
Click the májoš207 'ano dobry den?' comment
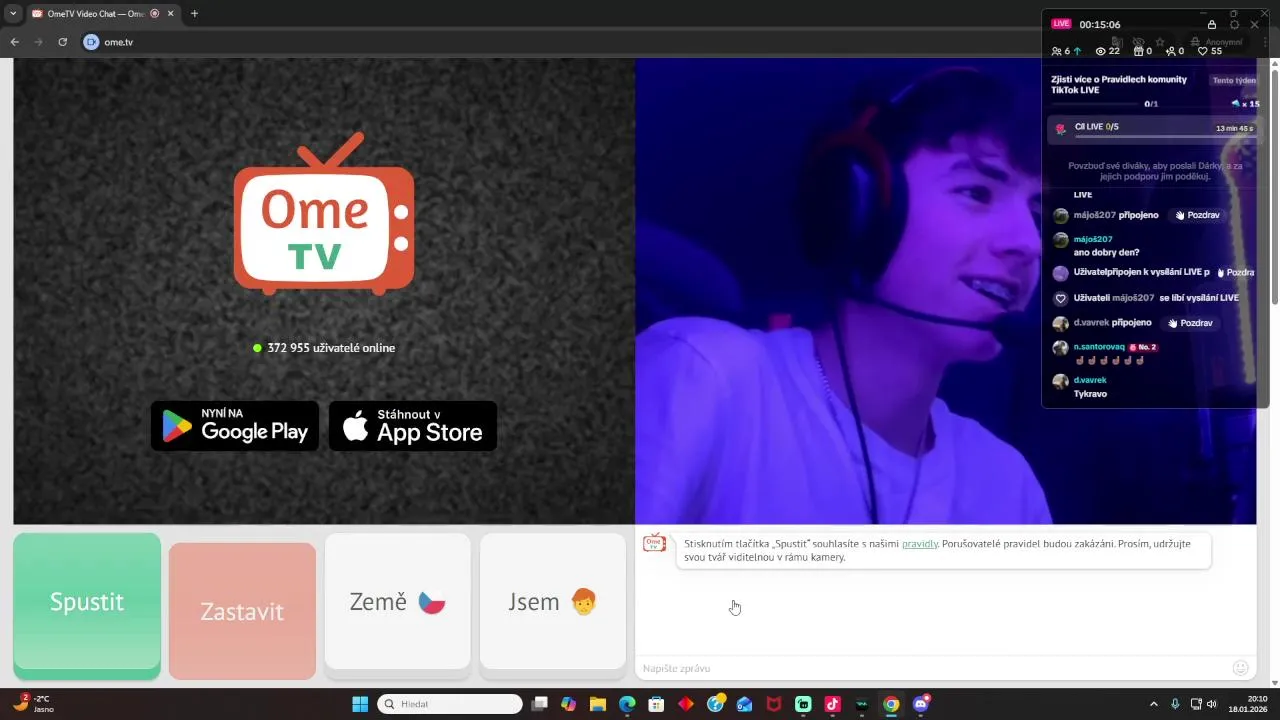click(1106, 252)
